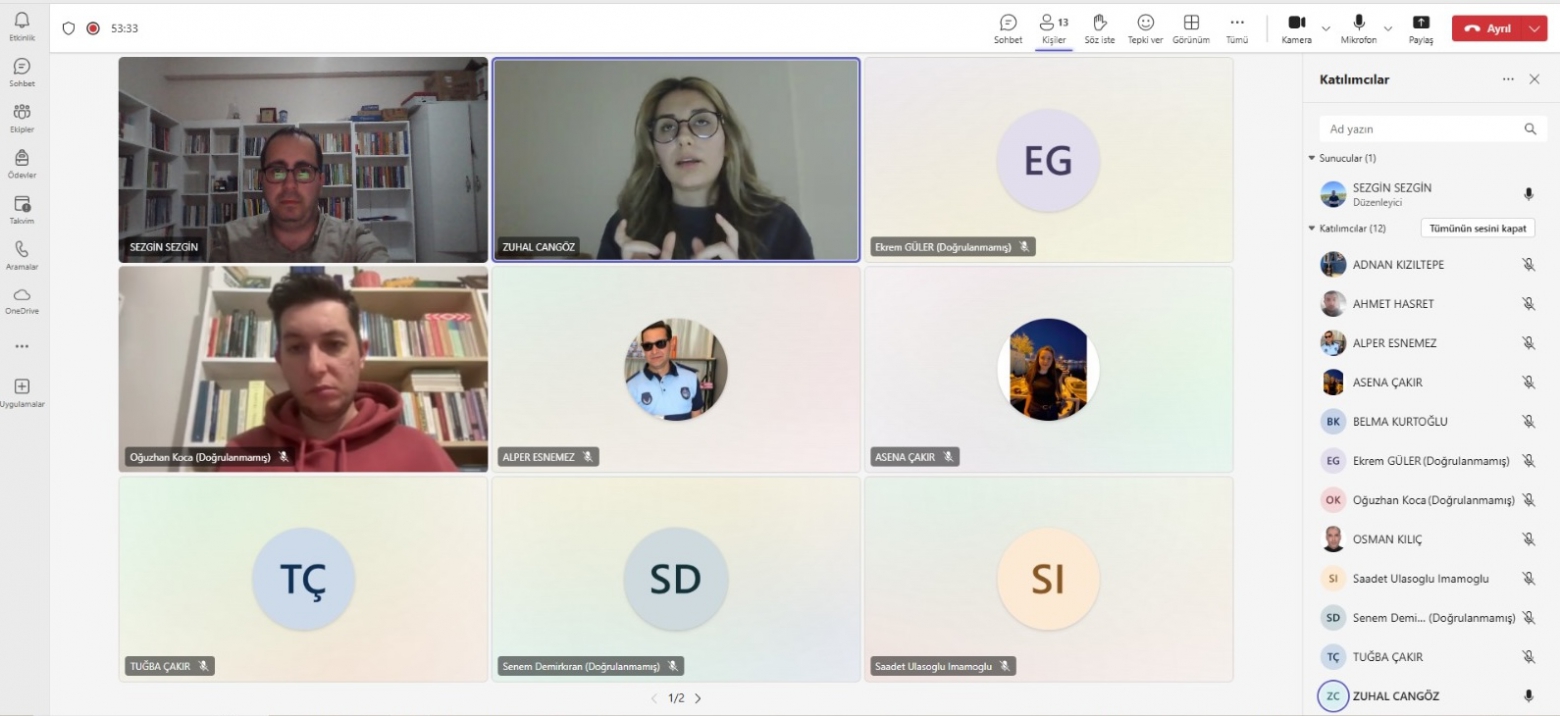Click the SD avatar tile

(x=676, y=579)
